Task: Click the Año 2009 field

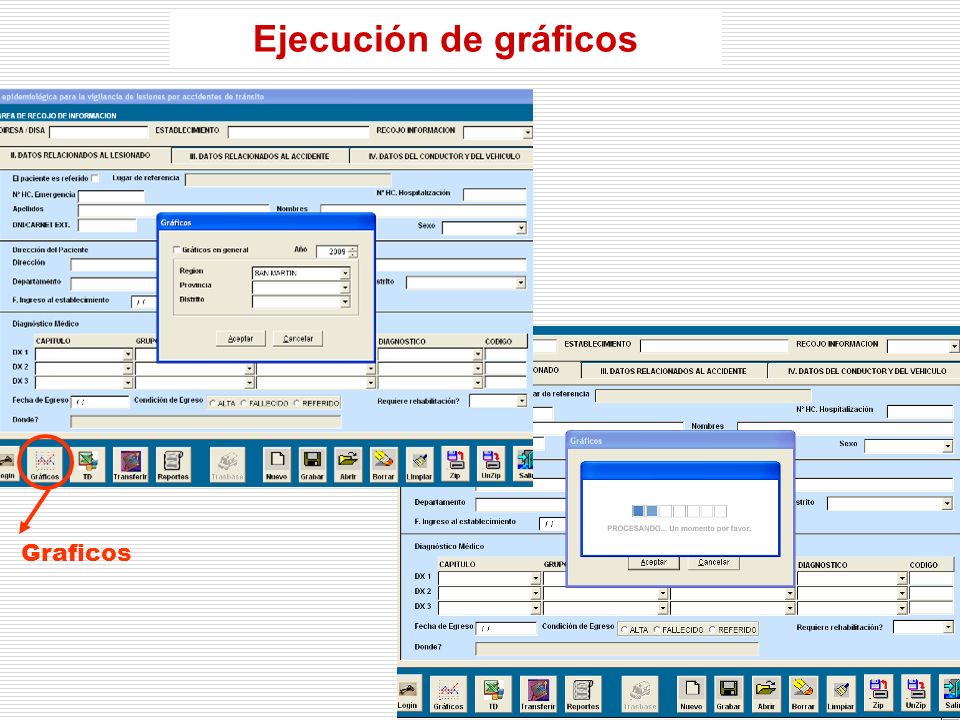Action: pyautogui.click(x=332, y=252)
